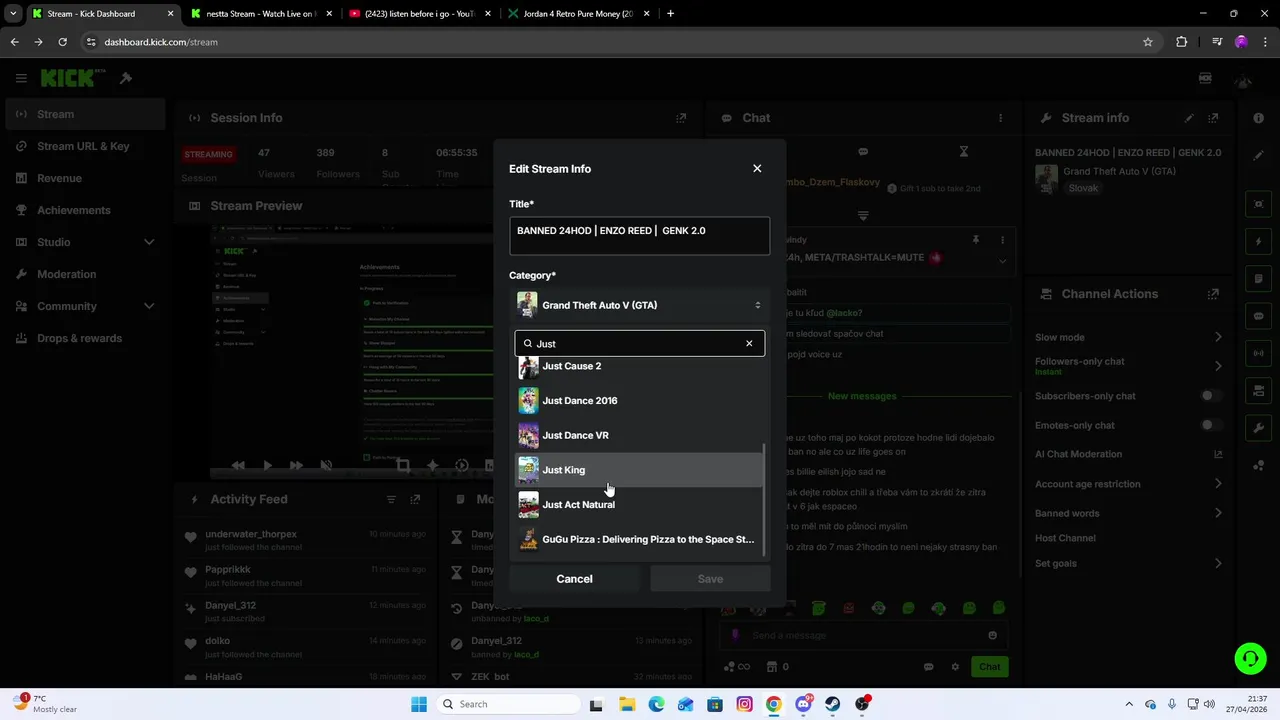Click the category list scrollbar
The height and width of the screenshot is (720, 1280).
click(x=765, y=498)
